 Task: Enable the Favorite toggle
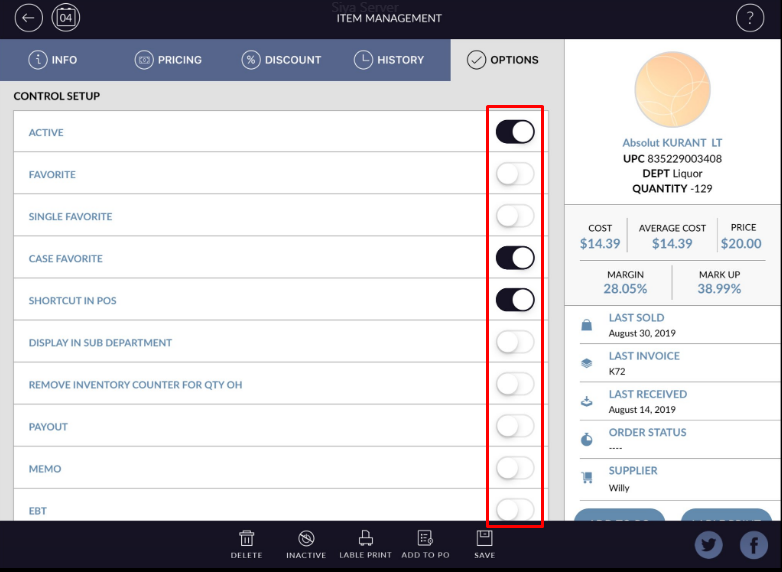515,174
